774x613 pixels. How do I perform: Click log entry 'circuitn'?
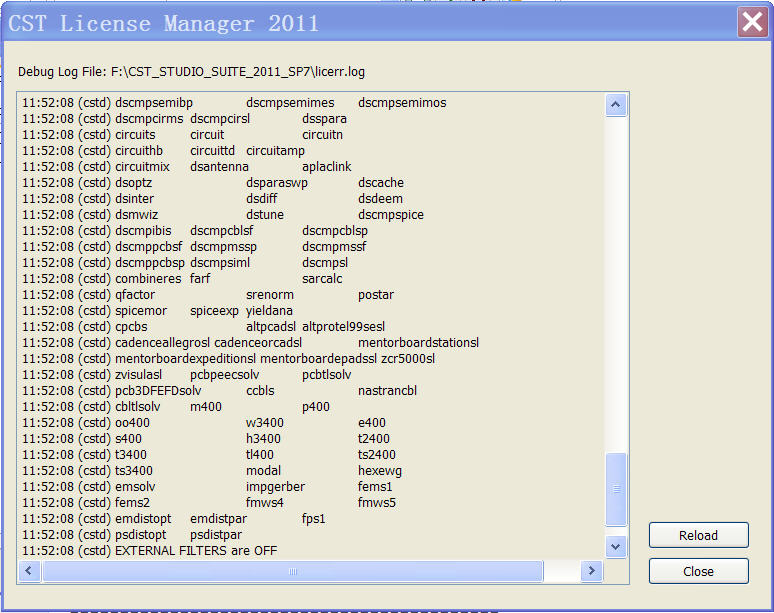click(322, 135)
